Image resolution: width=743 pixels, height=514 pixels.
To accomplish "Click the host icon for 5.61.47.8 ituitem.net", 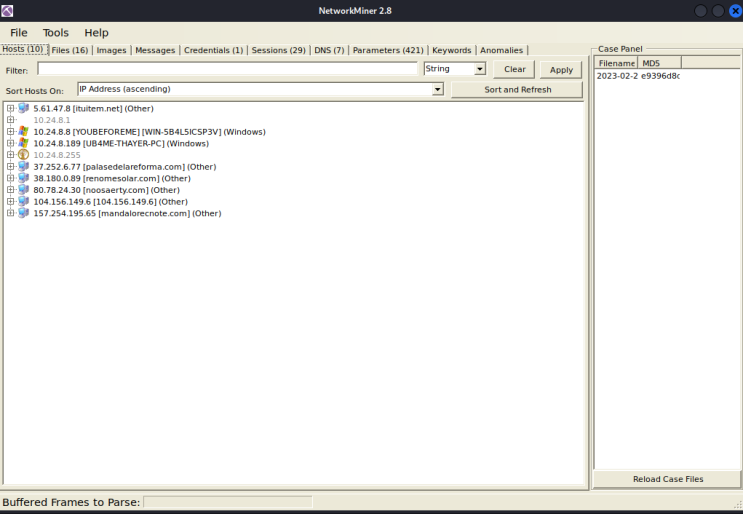I will pos(23,108).
